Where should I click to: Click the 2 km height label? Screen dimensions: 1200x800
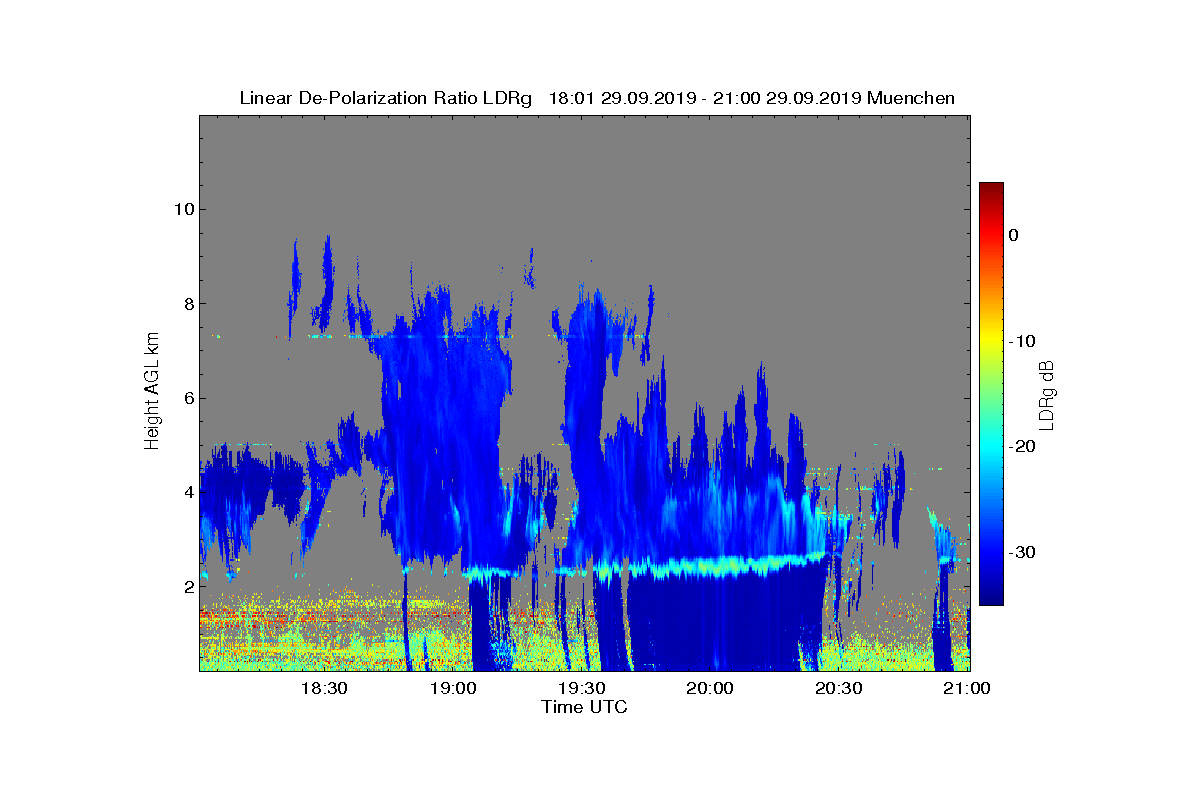point(187,587)
